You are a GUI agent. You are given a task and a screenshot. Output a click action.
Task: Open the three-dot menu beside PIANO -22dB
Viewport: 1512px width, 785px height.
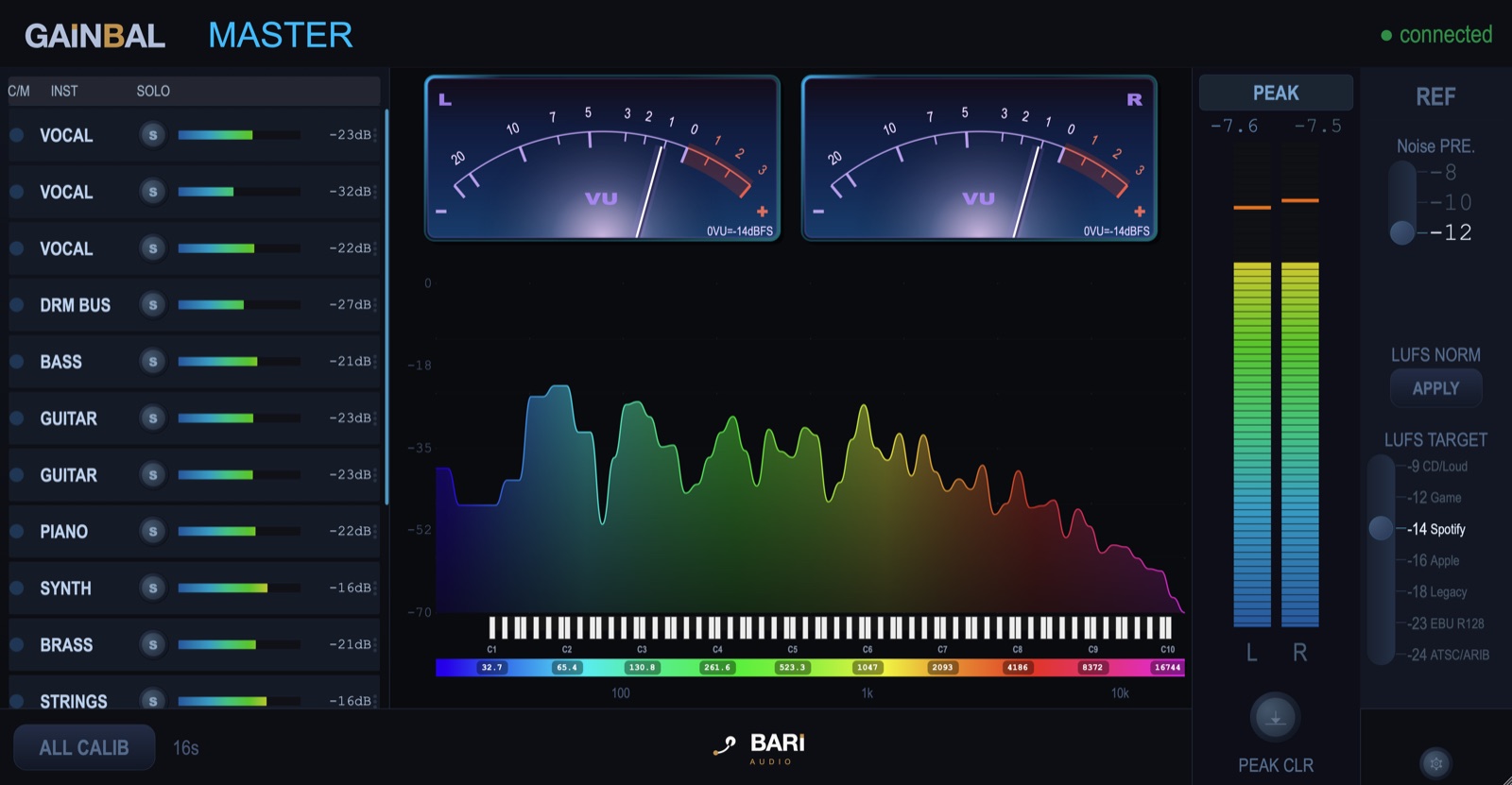tap(375, 531)
